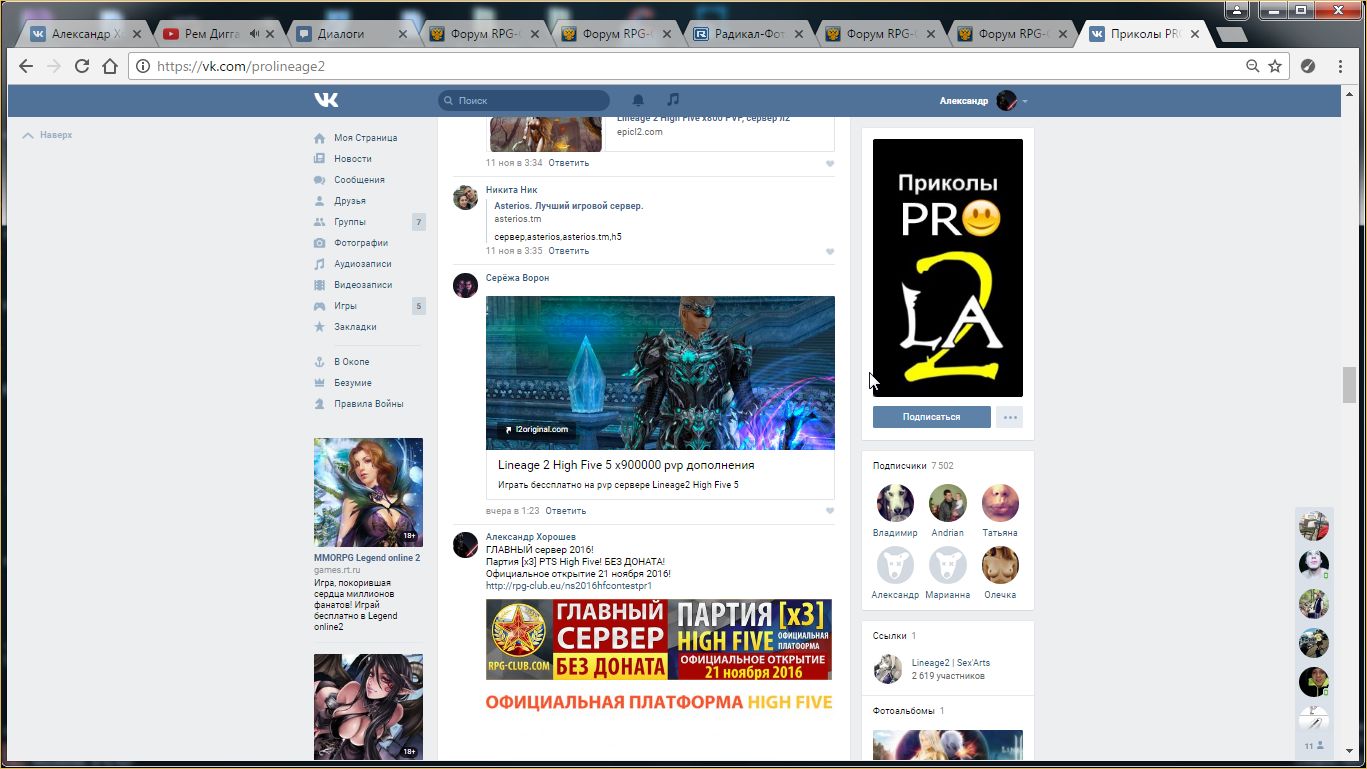This screenshot has height=769, width=1367.
Task: Like Серёжа Ворон's post with heart
Action: [x=830, y=511]
